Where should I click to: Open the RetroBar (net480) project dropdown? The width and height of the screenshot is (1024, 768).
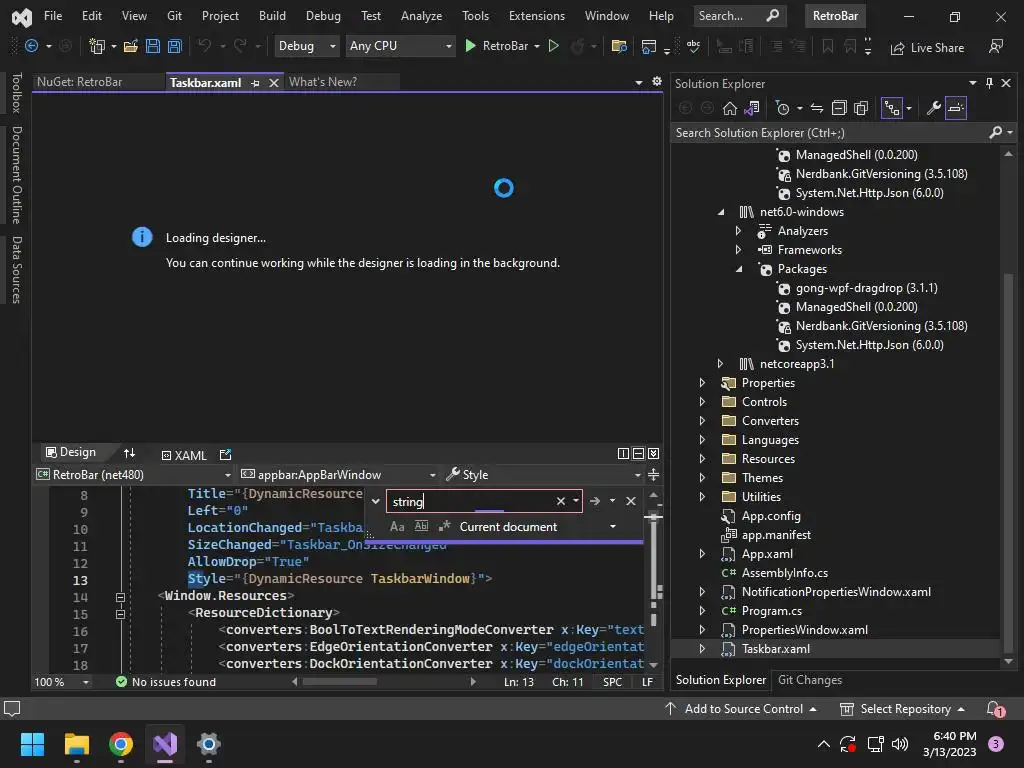point(133,475)
